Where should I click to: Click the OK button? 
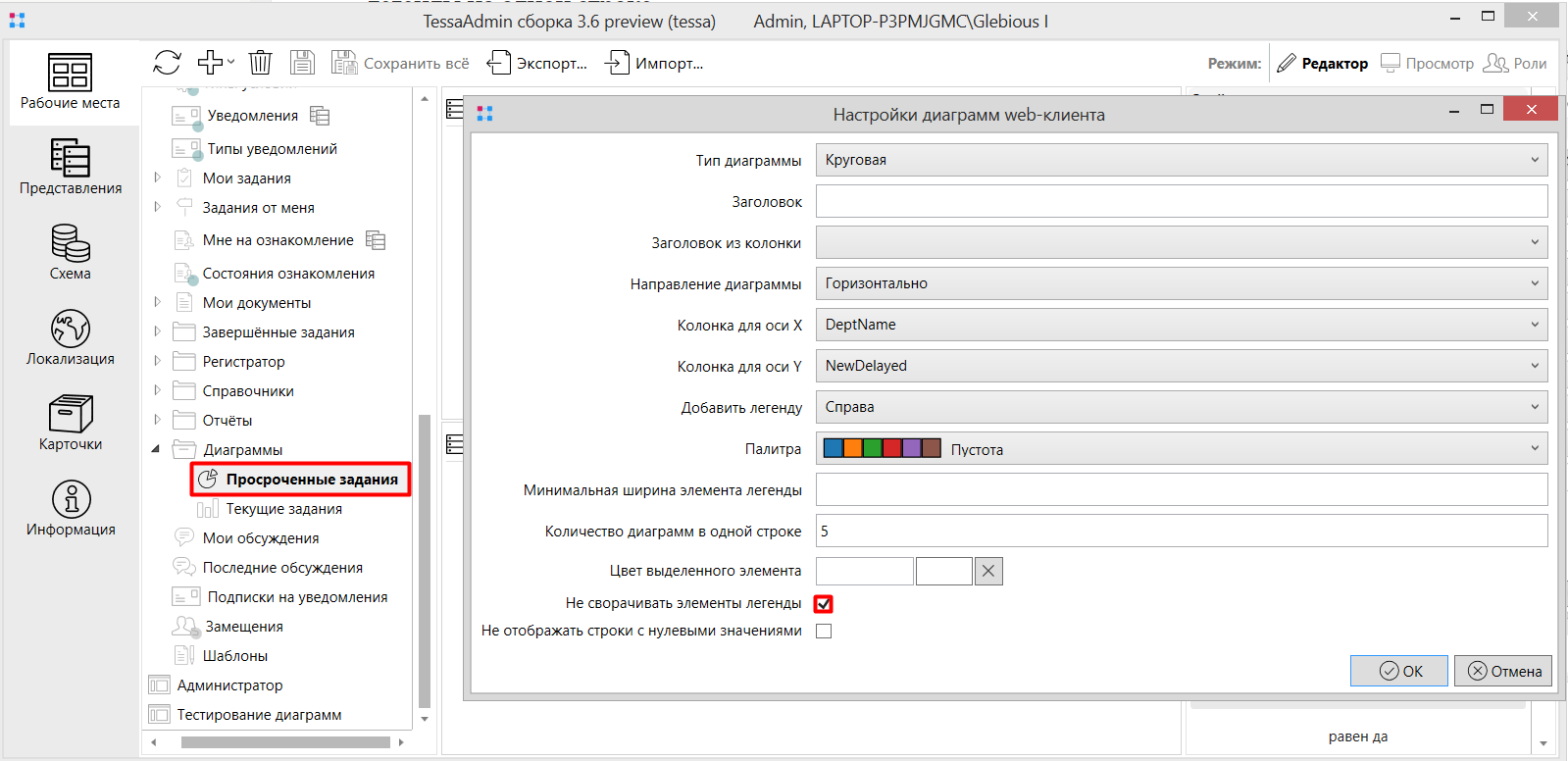coord(1399,671)
